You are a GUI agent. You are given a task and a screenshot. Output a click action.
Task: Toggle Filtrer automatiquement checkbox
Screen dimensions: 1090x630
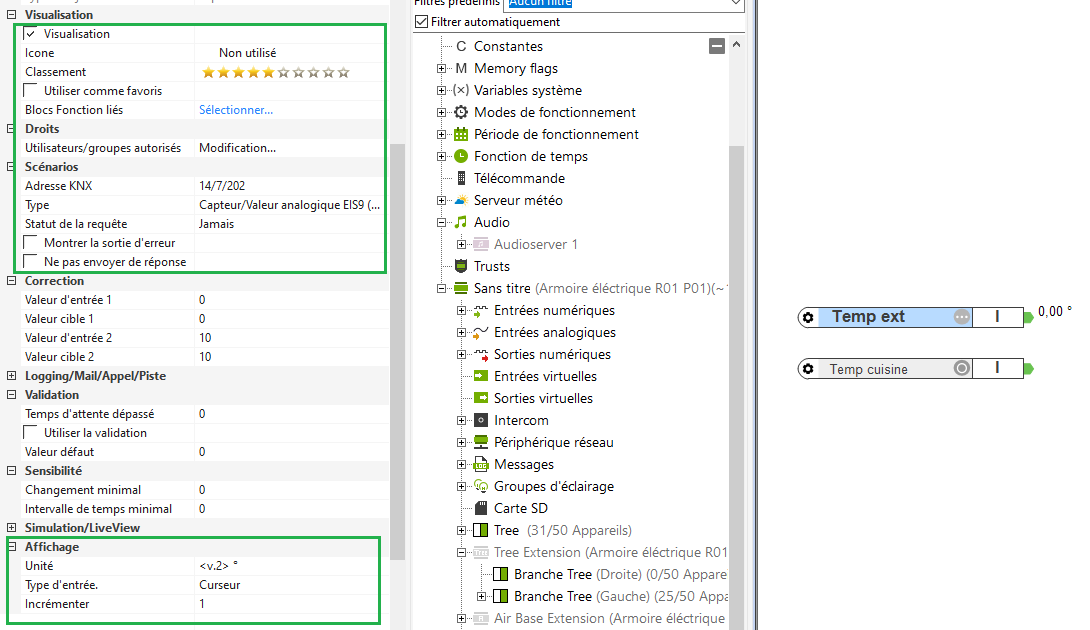click(422, 22)
